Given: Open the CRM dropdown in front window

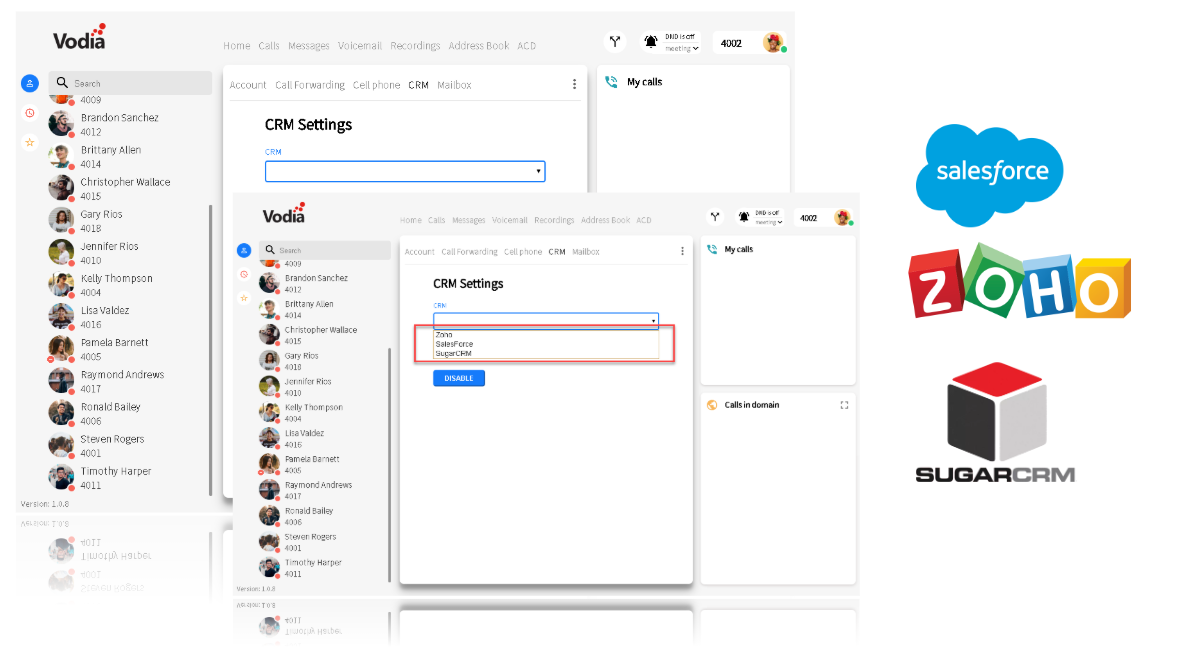Looking at the screenshot, I should [546, 320].
